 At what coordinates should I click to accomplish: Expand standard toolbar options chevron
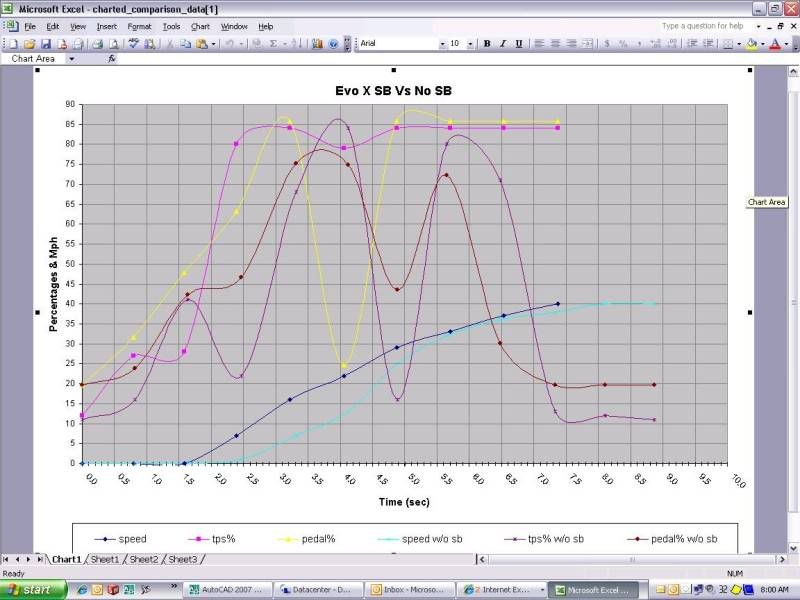347,44
